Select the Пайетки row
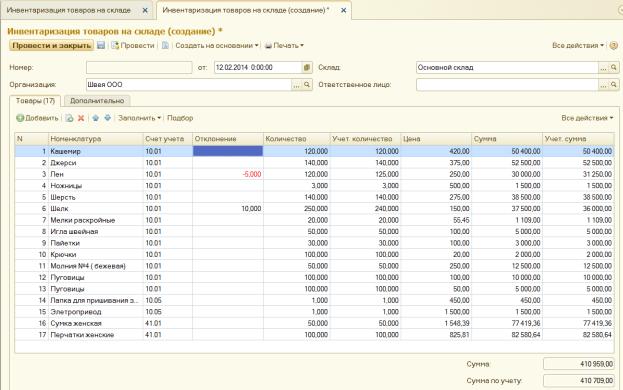This screenshot has height=390, width=623. tap(314, 243)
